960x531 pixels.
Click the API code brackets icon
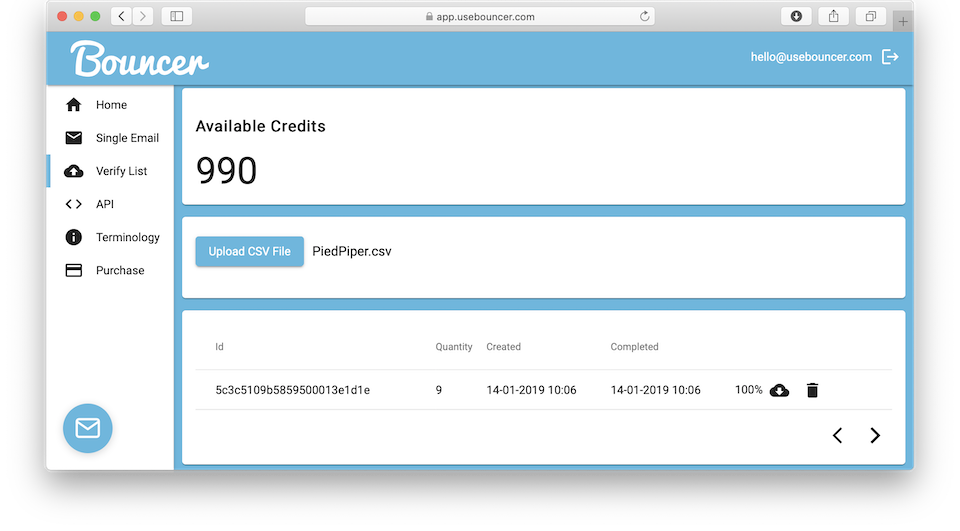(x=73, y=204)
